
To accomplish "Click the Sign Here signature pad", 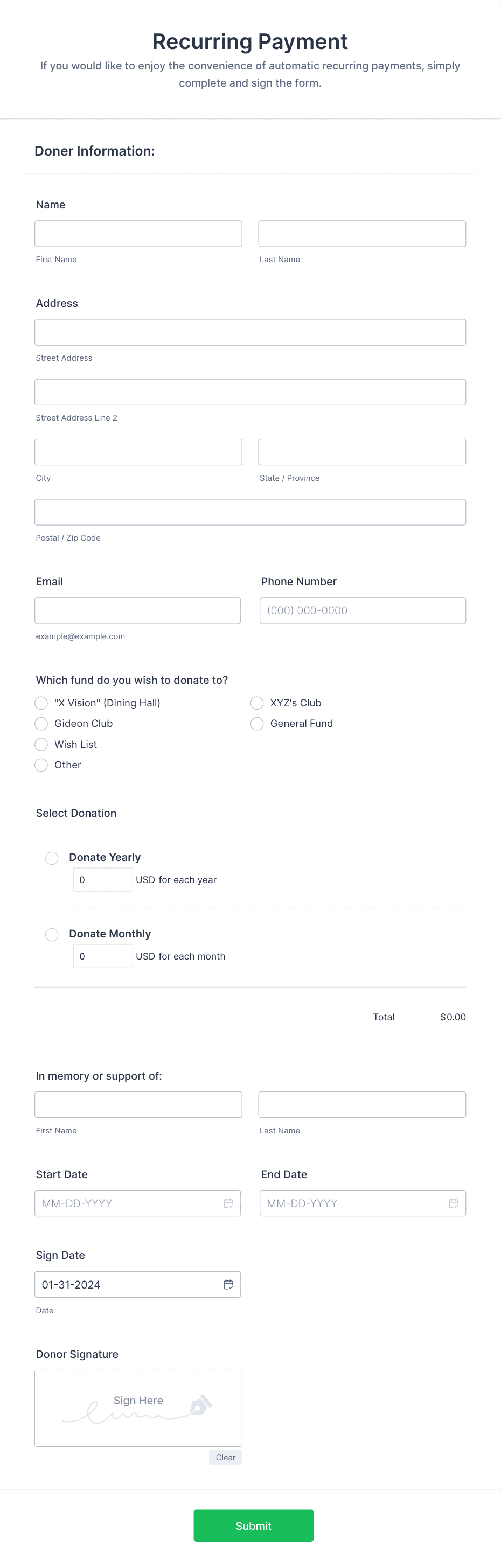I will [x=138, y=1409].
